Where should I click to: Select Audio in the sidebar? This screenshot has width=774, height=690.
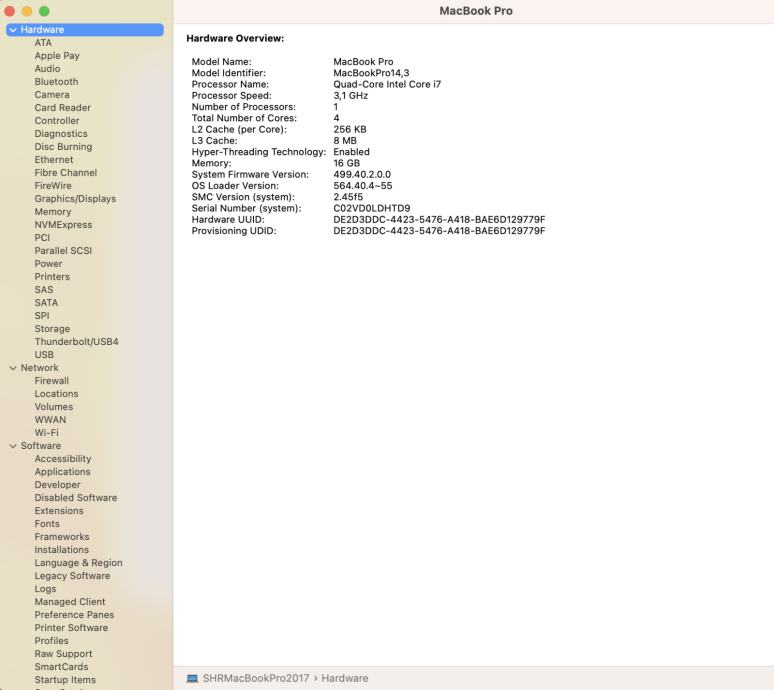[47, 69]
